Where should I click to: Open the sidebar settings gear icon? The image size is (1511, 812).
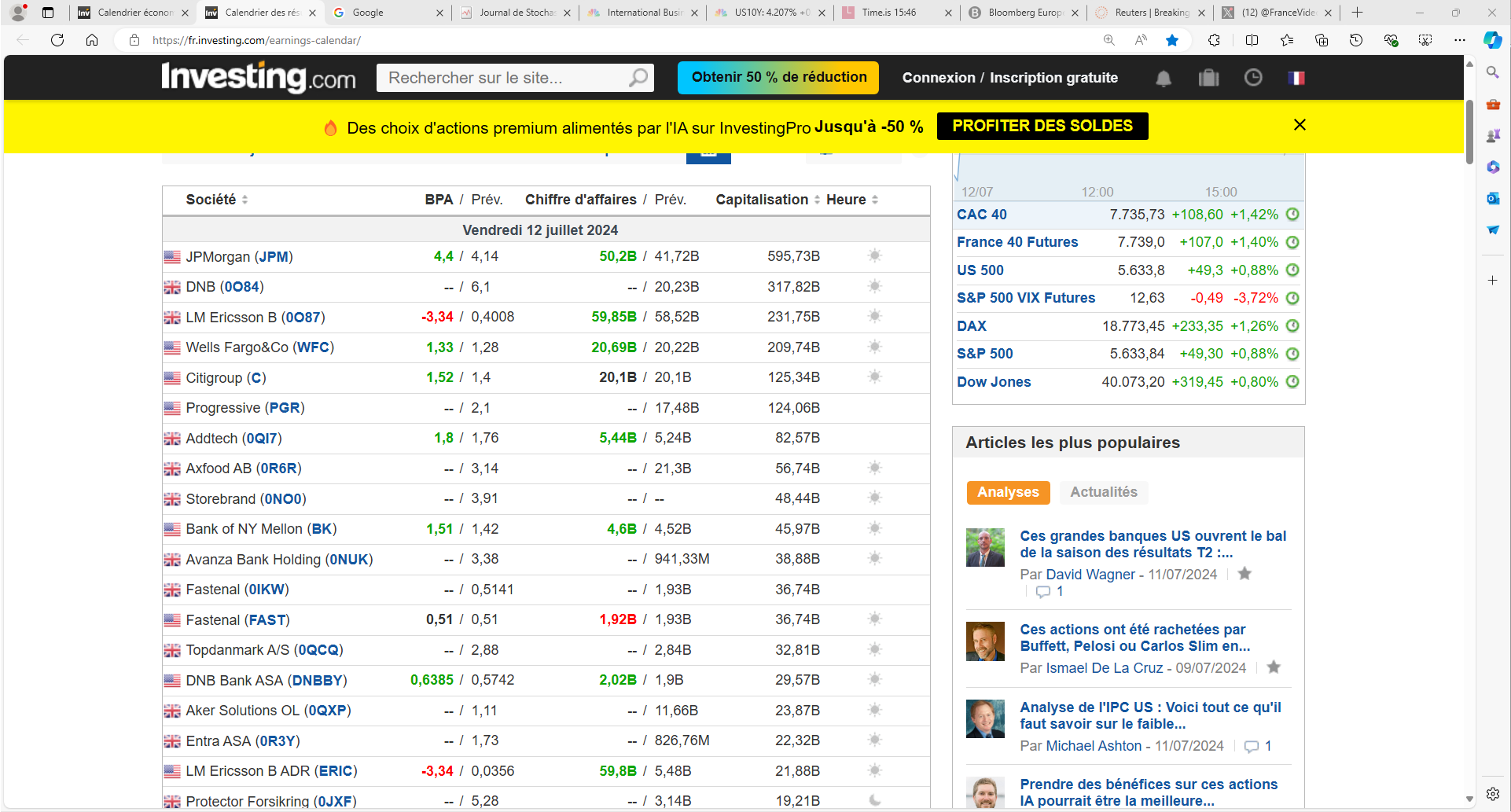1493,794
